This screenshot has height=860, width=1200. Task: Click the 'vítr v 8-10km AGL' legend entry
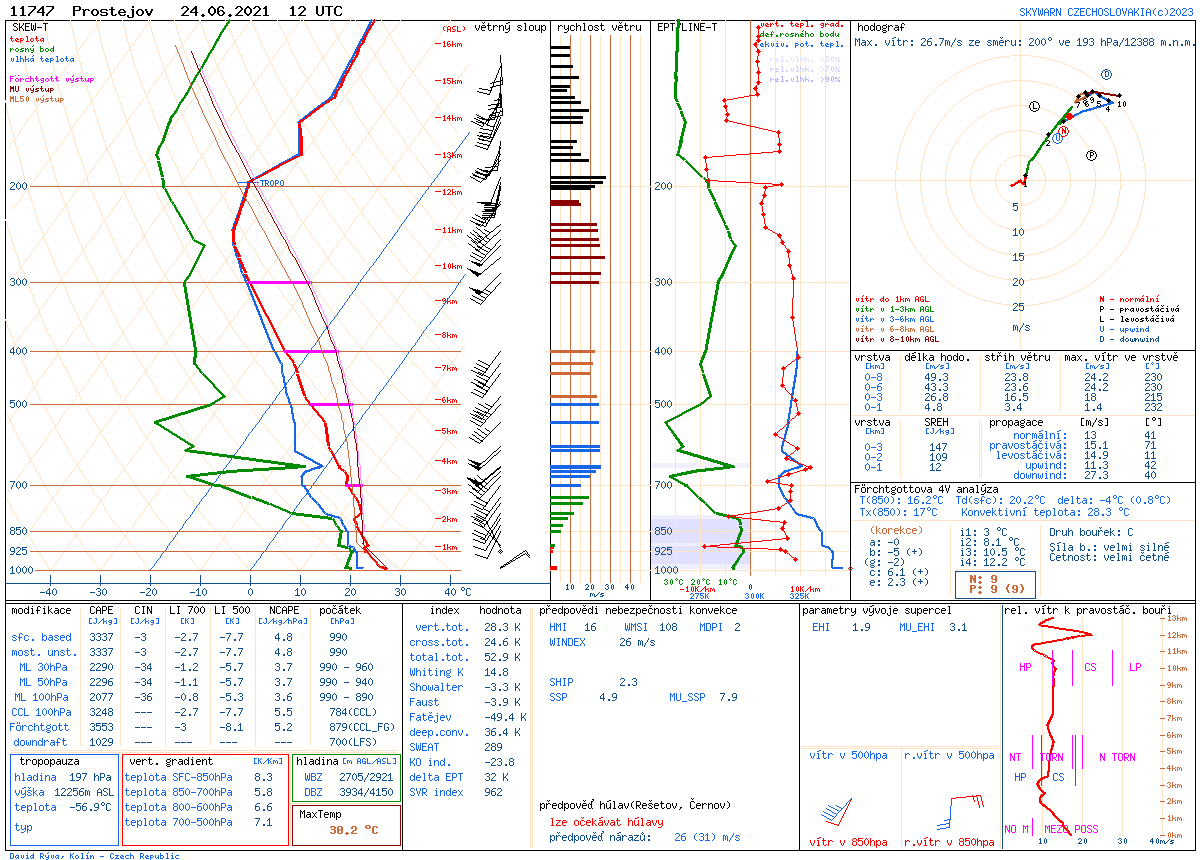[897, 339]
